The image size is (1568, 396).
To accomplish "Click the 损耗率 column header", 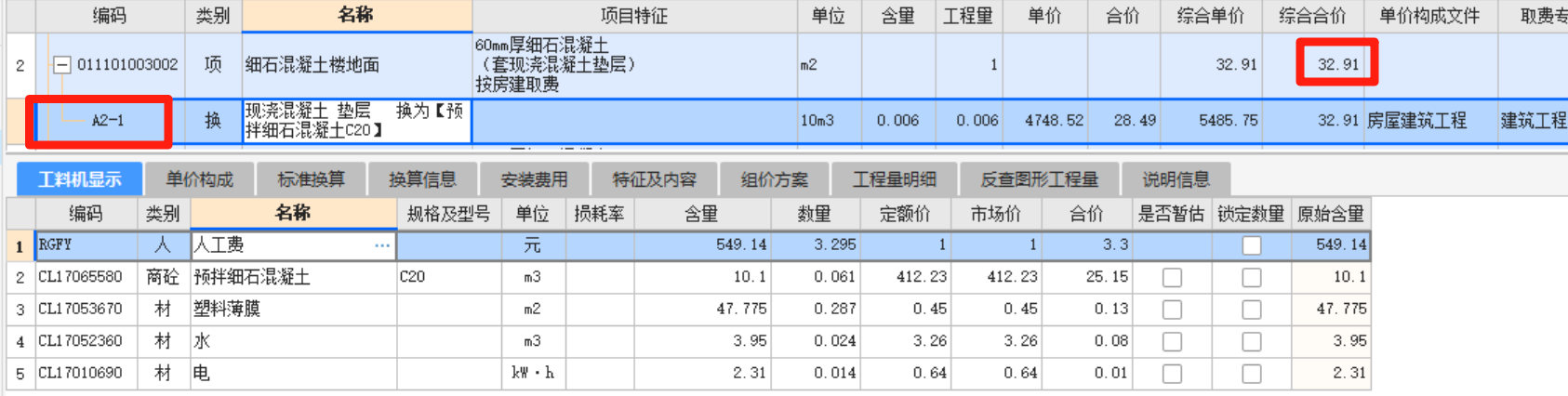I will click(x=598, y=214).
